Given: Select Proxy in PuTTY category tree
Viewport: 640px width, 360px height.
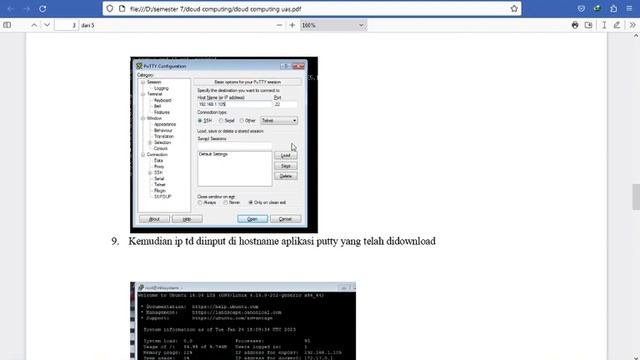Looking at the screenshot, I should pos(159,167).
